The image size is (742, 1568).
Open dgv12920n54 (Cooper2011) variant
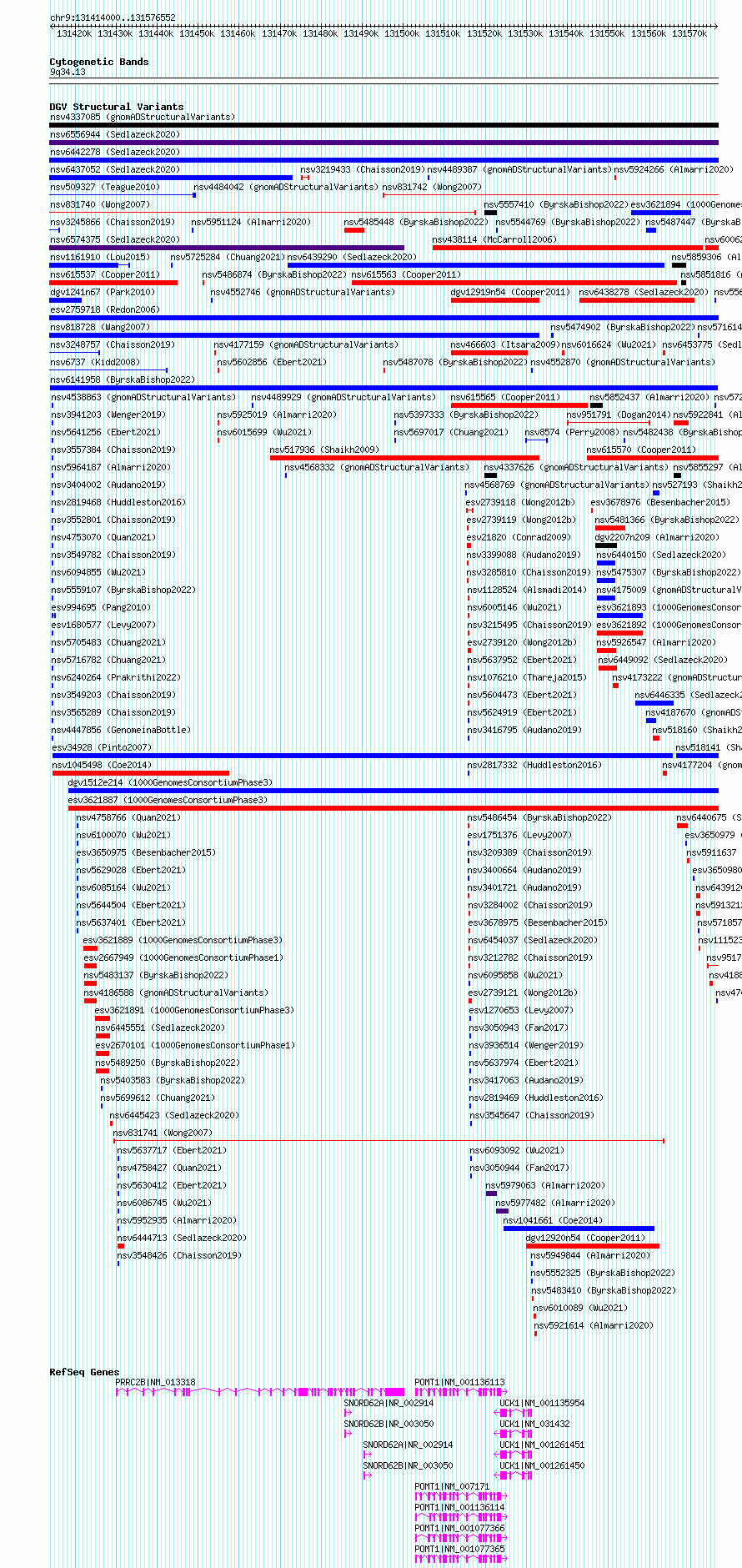point(586,1238)
